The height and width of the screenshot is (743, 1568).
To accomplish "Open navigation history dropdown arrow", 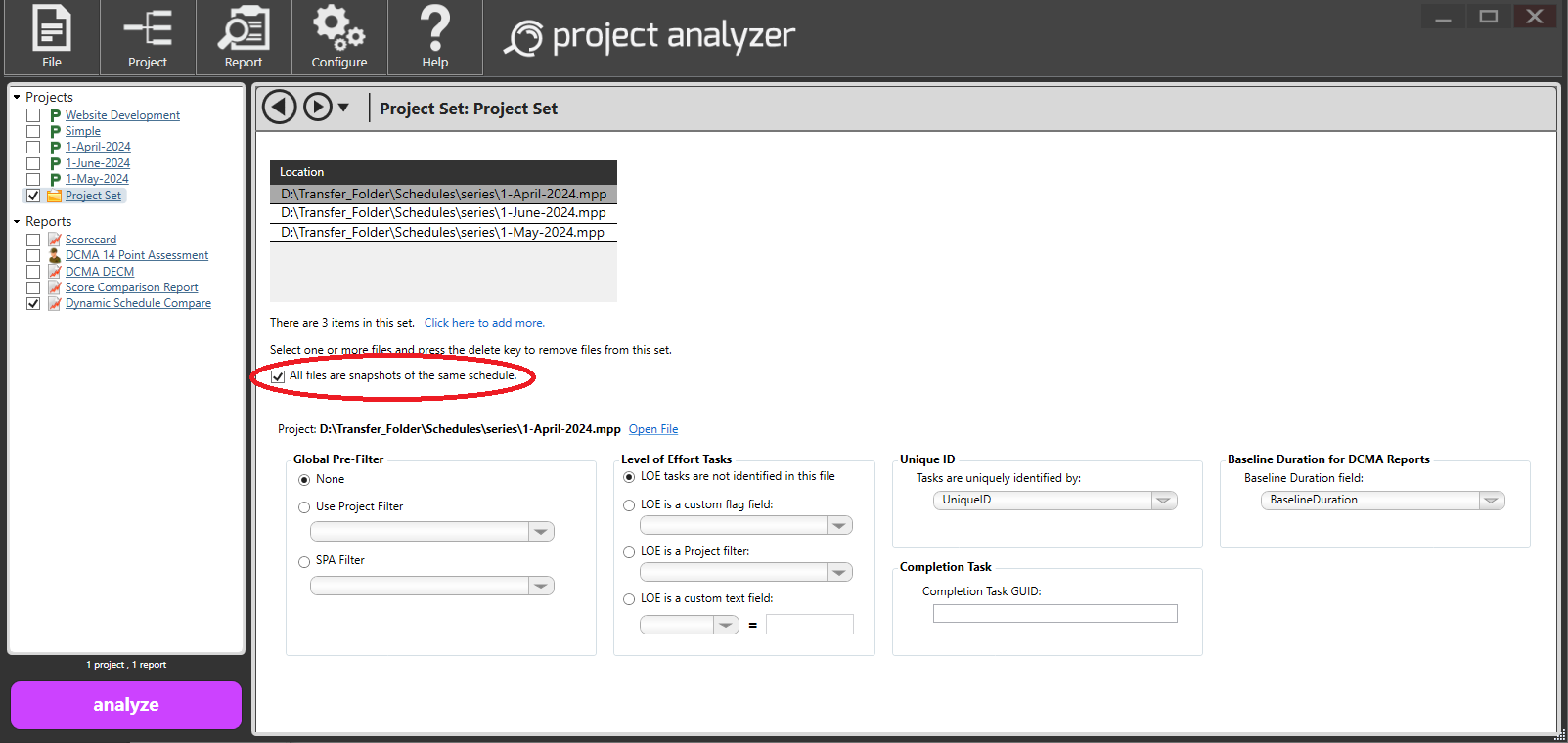I will coord(343,108).
